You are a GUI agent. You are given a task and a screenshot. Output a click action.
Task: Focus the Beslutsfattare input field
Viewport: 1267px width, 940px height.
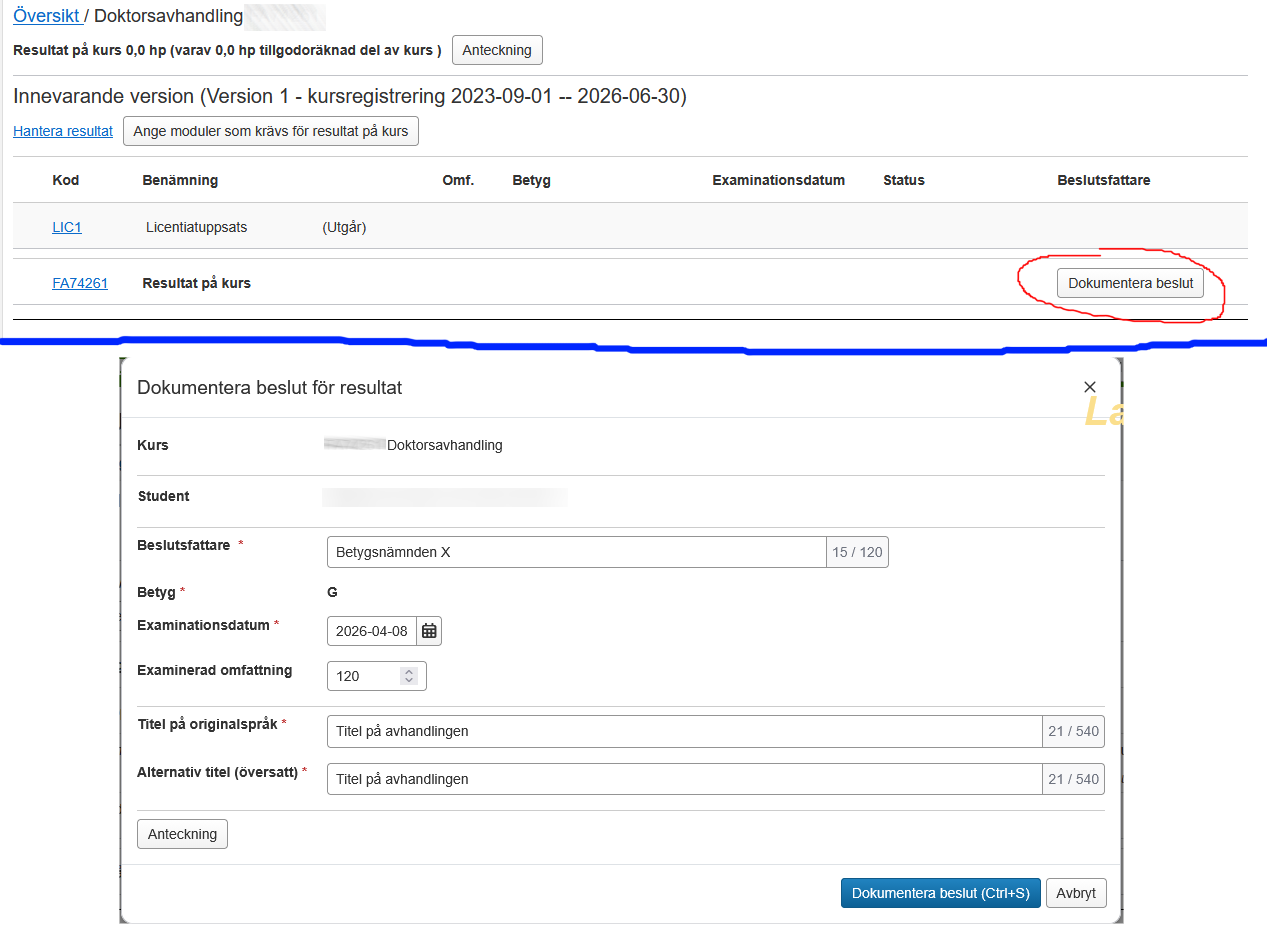tap(576, 552)
